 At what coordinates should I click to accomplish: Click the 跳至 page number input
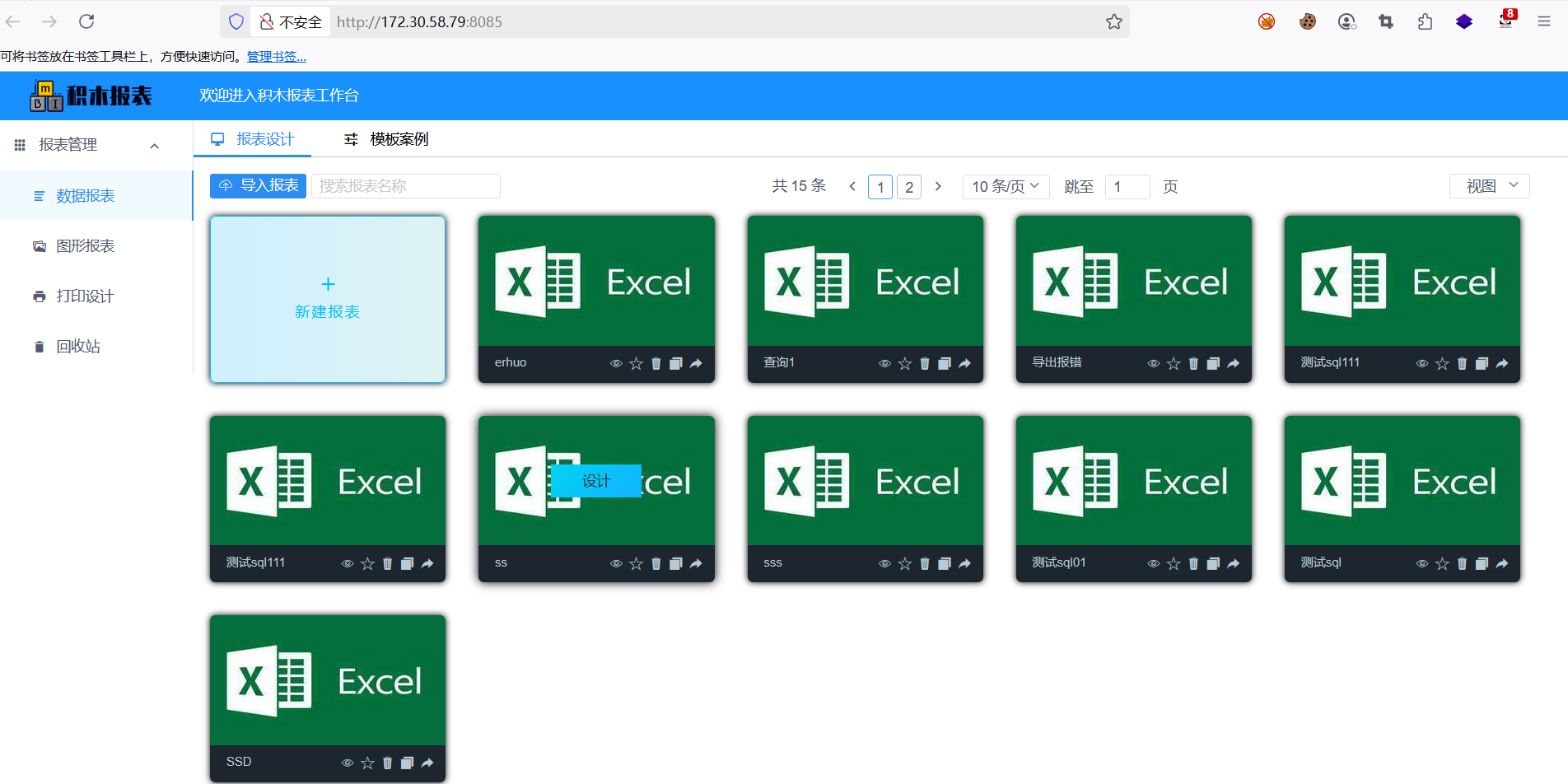click(1127, 187)
